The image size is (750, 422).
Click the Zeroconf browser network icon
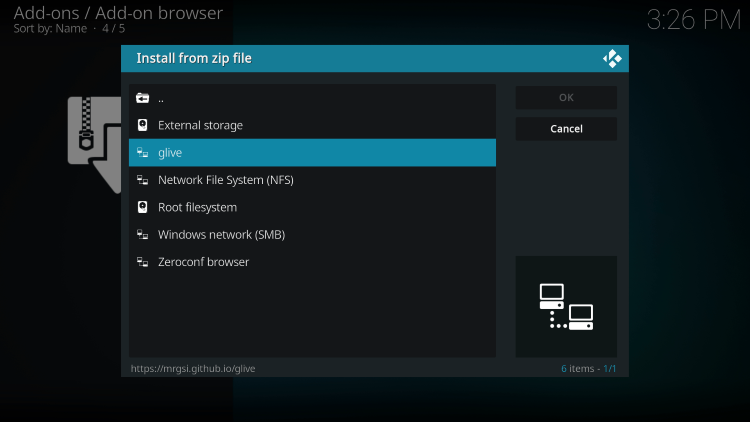[143, 262]
